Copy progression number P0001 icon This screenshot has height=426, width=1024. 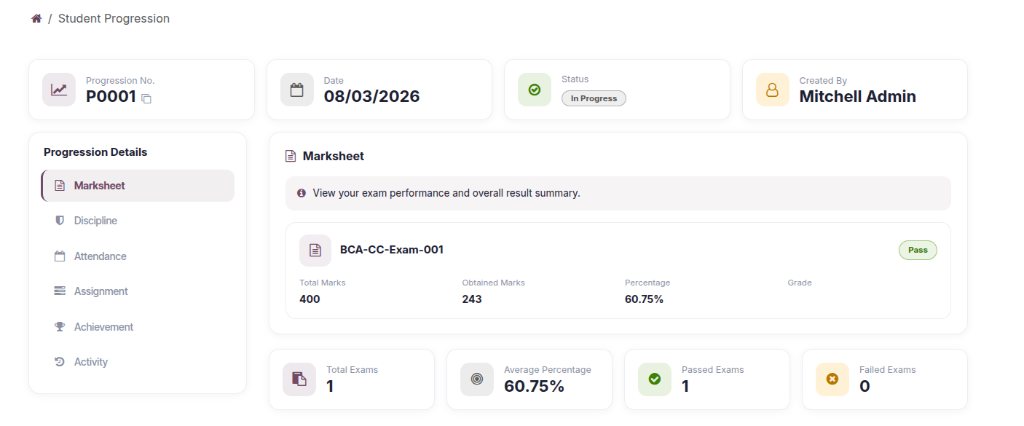click(146, 99)
